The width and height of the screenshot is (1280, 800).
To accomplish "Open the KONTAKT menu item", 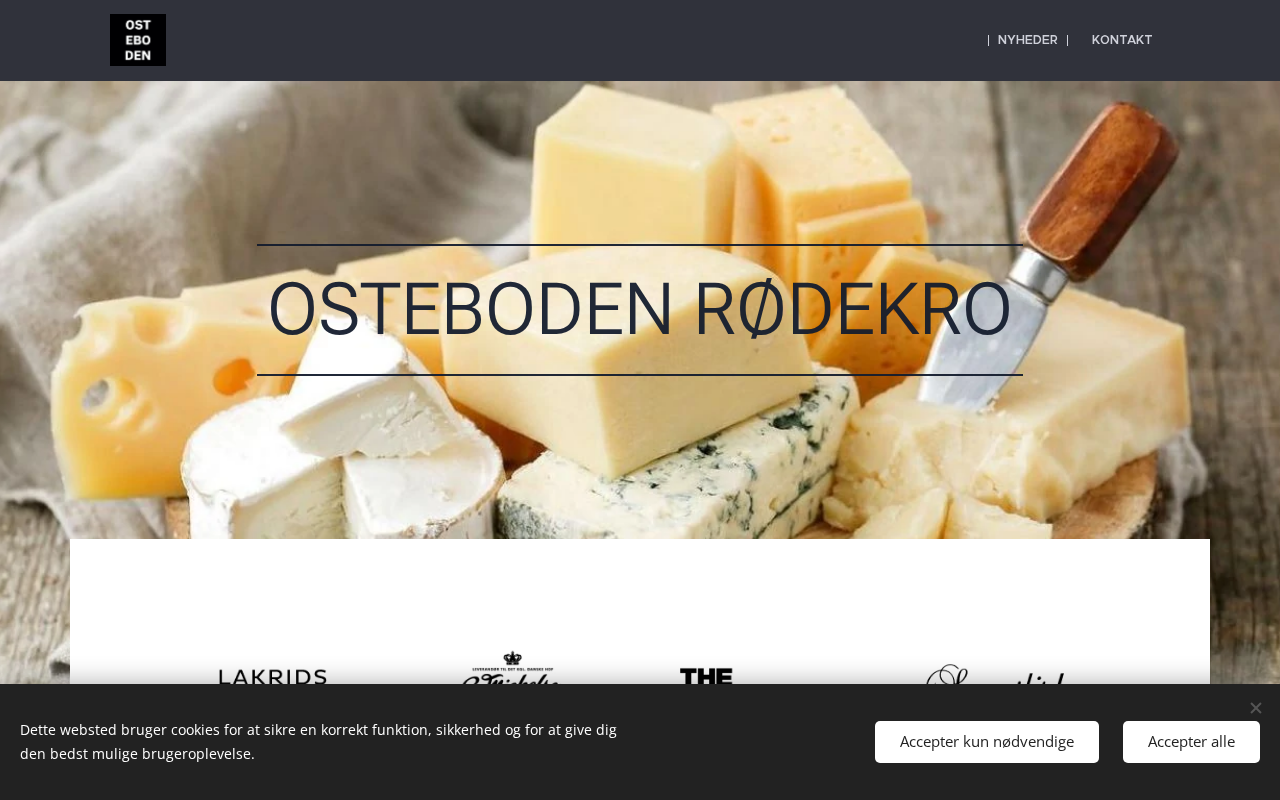I will 1122,40.
